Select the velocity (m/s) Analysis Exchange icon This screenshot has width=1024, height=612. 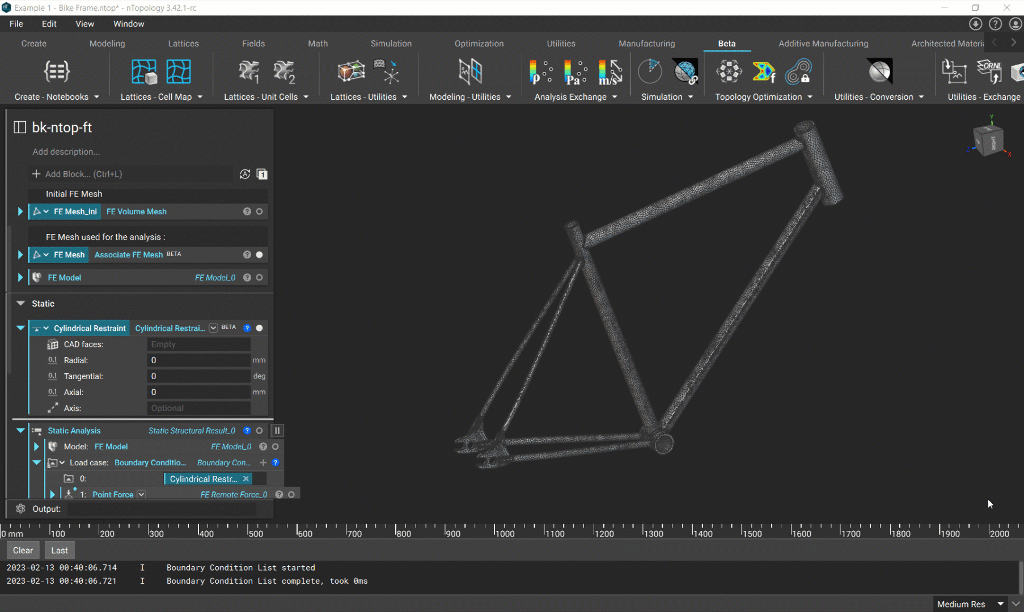click(610, 72)
